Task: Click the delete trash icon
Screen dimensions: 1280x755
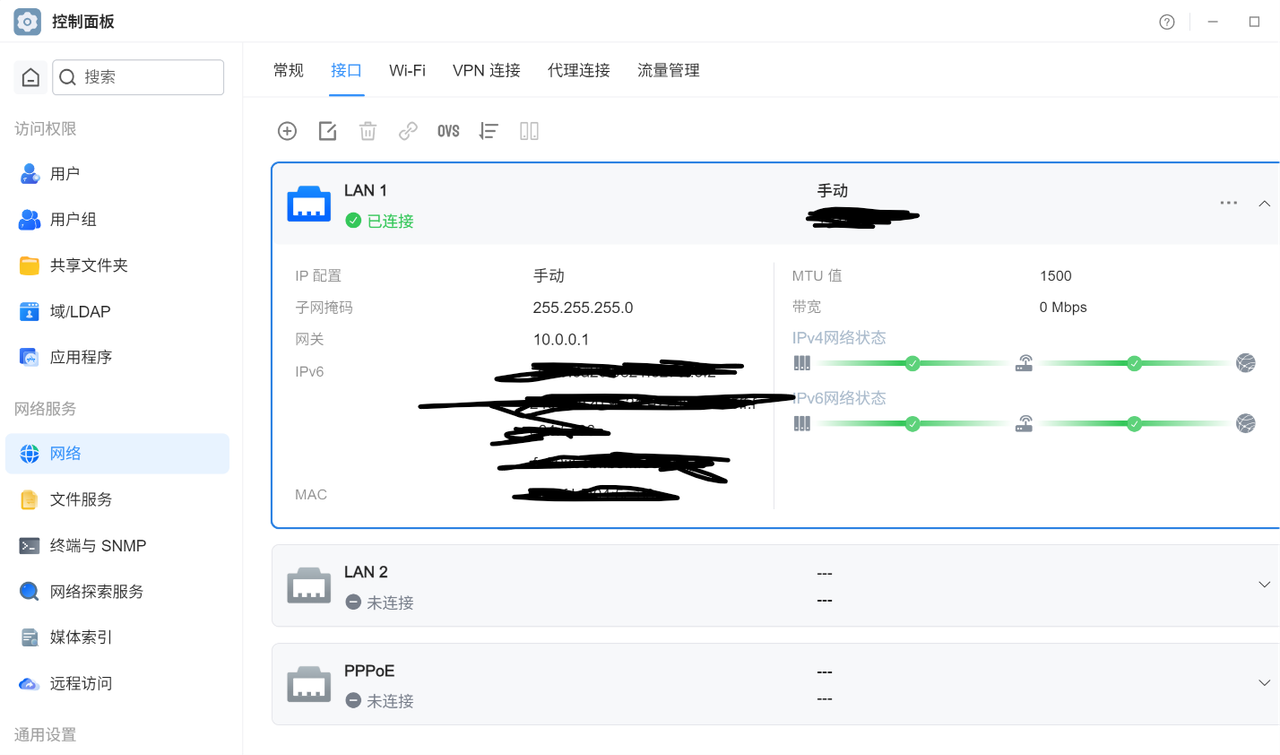Action: coord(368,131)
